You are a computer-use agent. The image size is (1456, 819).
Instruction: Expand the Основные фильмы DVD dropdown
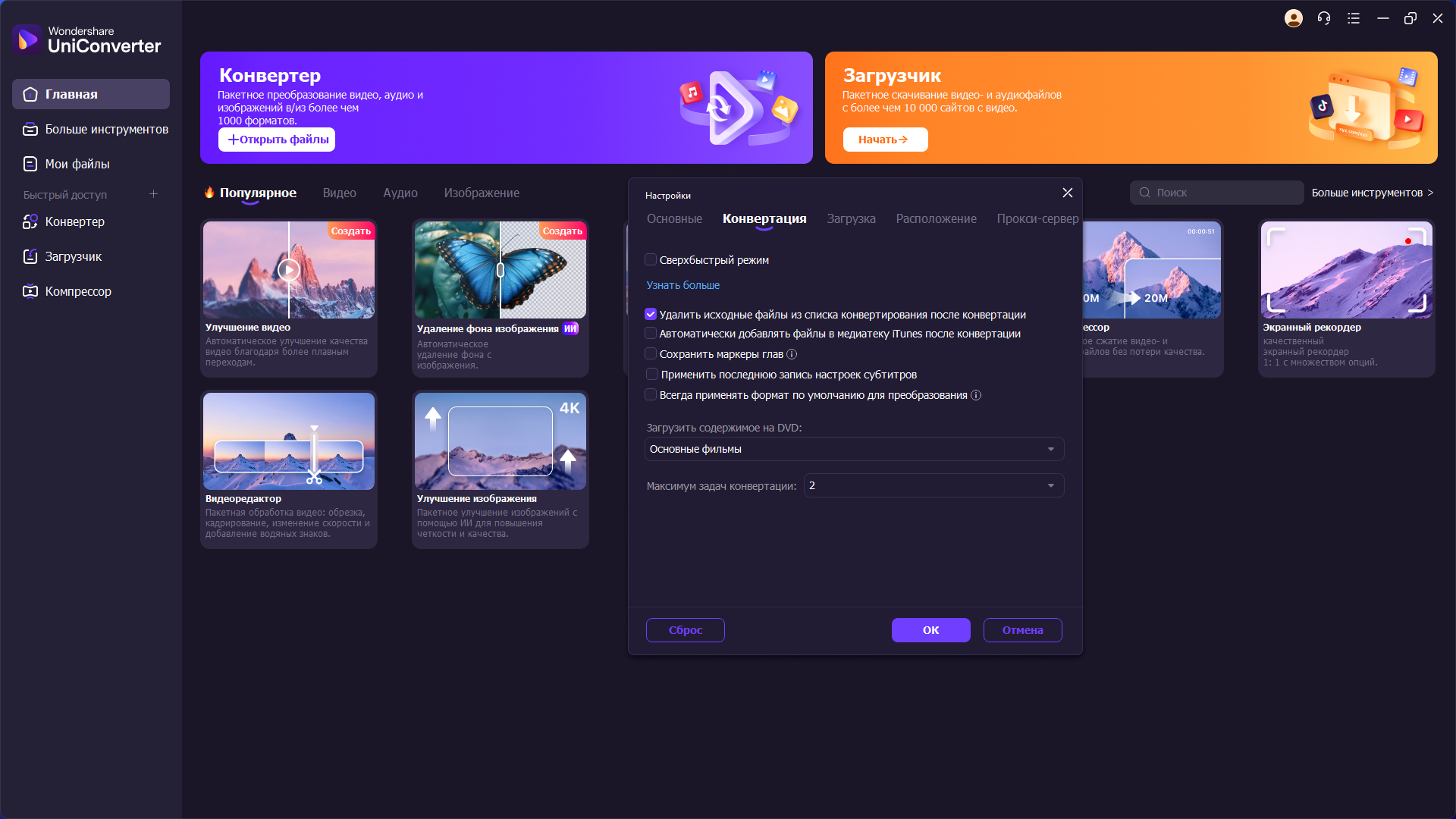coord(855,449)
